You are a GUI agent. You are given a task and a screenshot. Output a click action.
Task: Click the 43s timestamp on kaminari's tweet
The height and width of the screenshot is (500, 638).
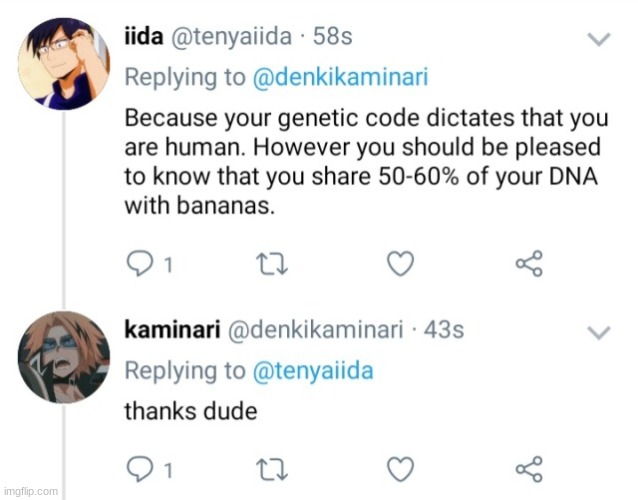pyautogui.click(x=444, y=329)
